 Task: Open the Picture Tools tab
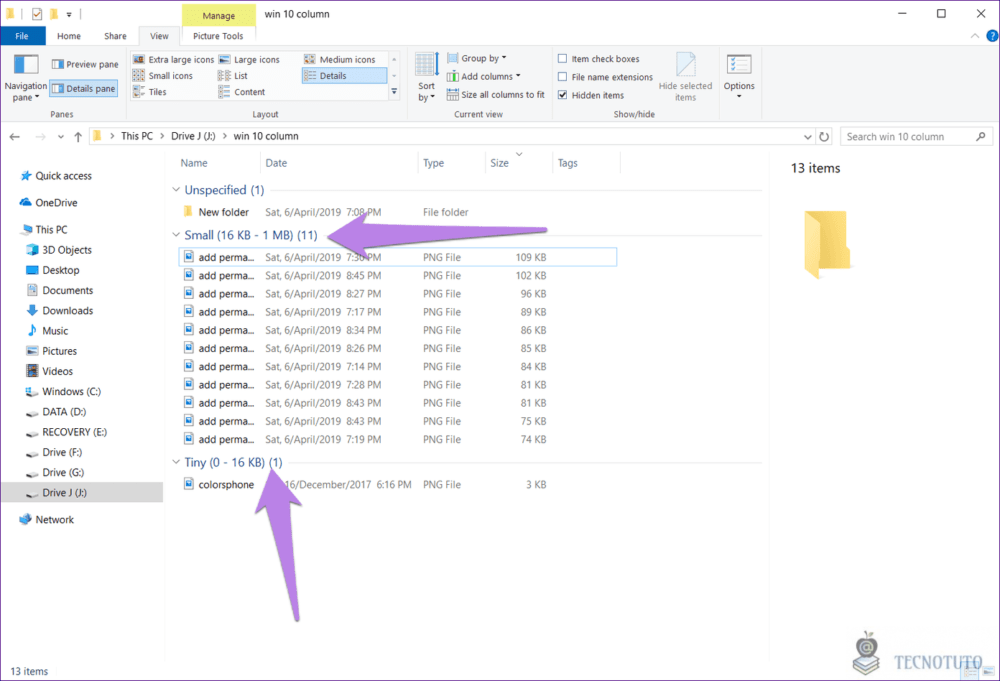pos(218,36)
